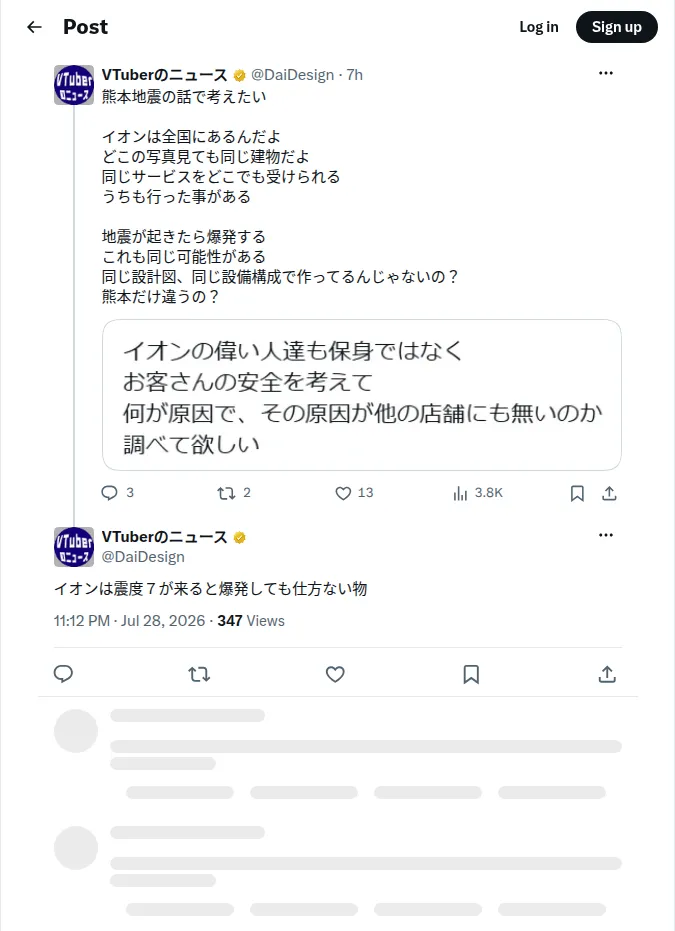Bookmark the parent post
Image resolution: width=675 pixels, height=931 pixels.
pos(577,493)
